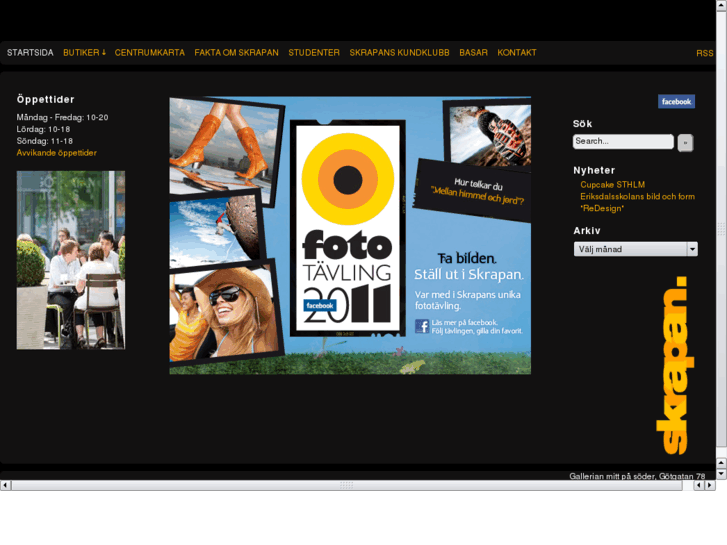The image size is (727, 545).
Task: Open SKRAPANS KUNDKLUBB page
Action: pyautogui.click(x=400, y=52)
